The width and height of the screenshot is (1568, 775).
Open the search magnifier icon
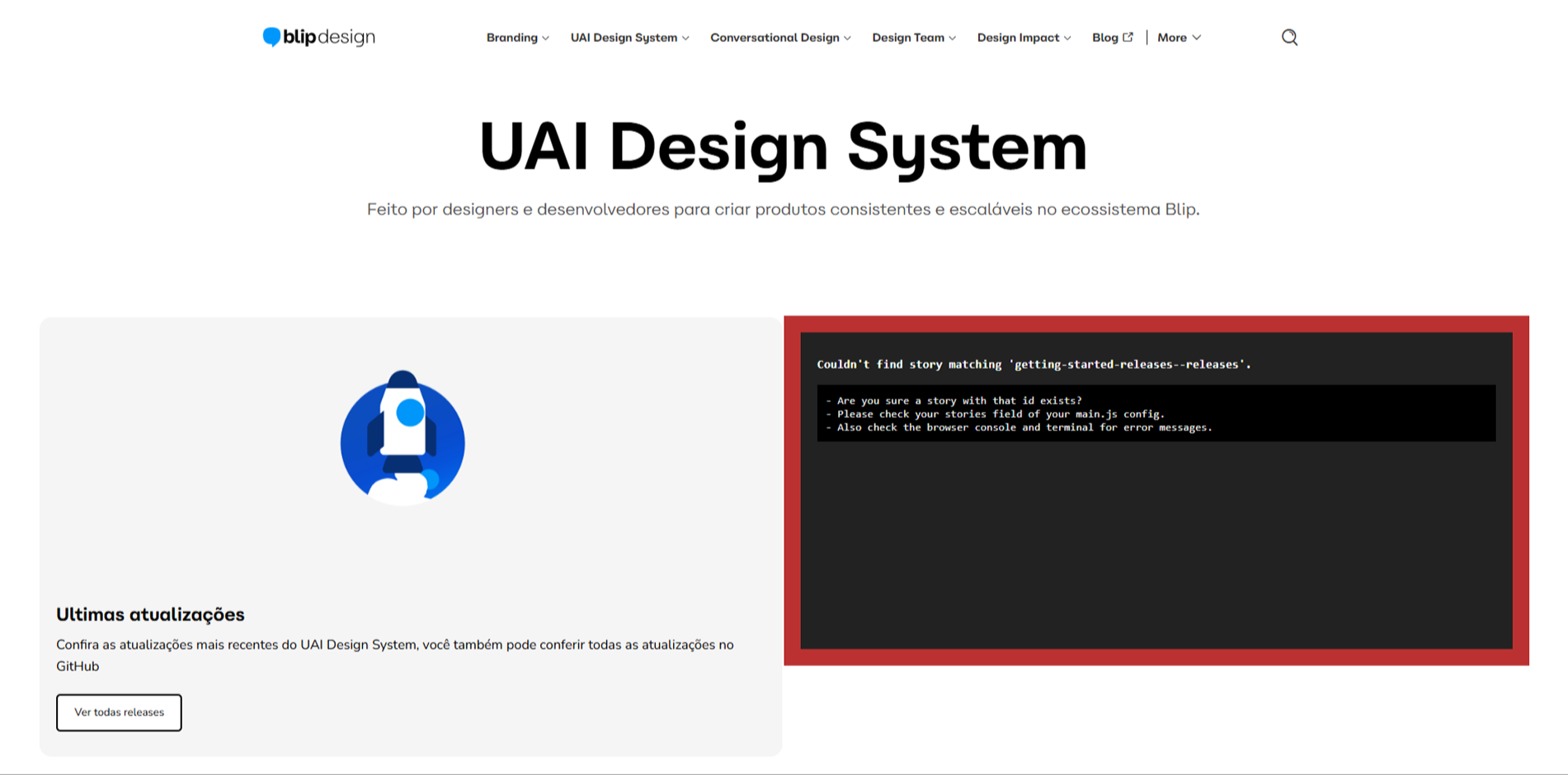pos(1289,37)
